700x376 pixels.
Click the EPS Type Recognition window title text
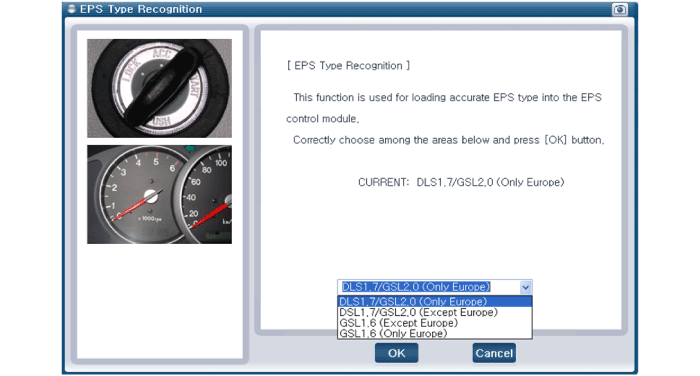[141, 9]
